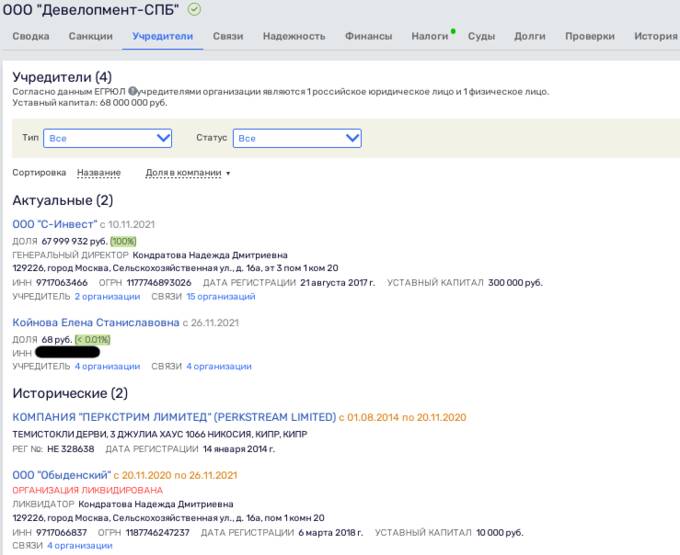Open 15 организаций connections link

(221, 297)
